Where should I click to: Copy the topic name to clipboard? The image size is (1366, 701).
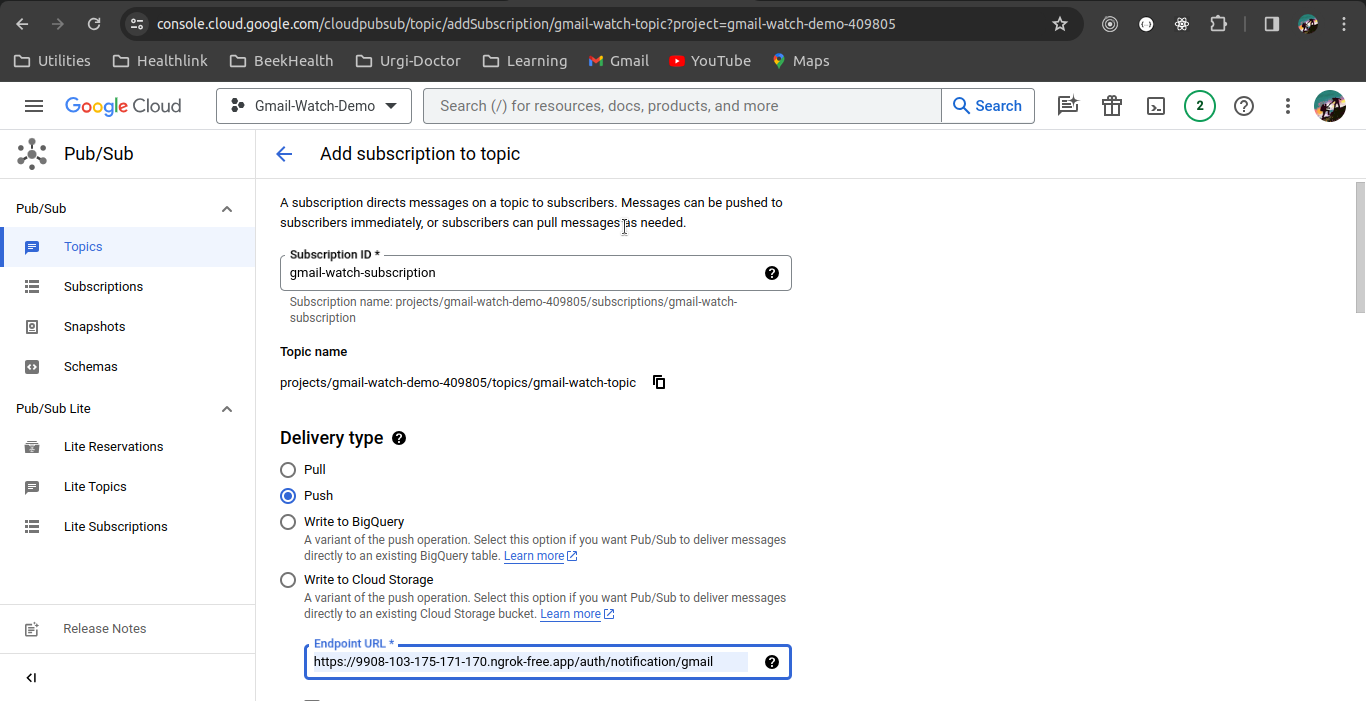659,382
